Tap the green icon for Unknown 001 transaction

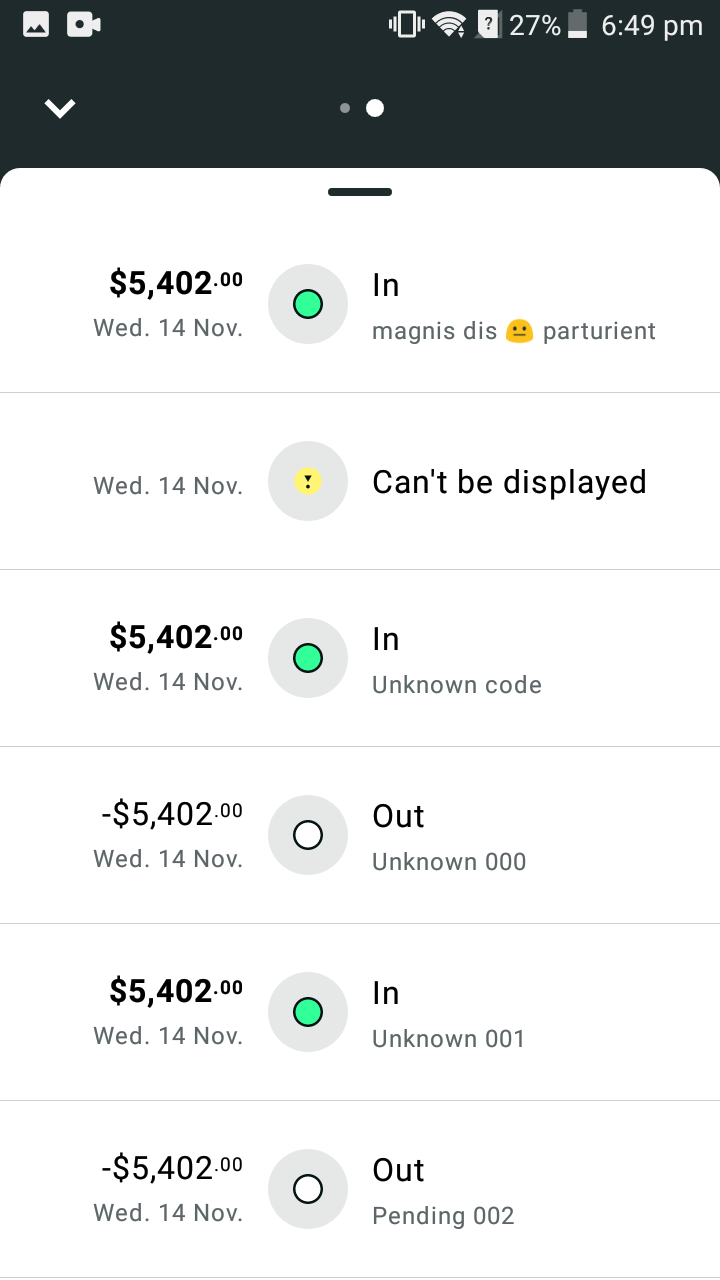[308, 1012]
